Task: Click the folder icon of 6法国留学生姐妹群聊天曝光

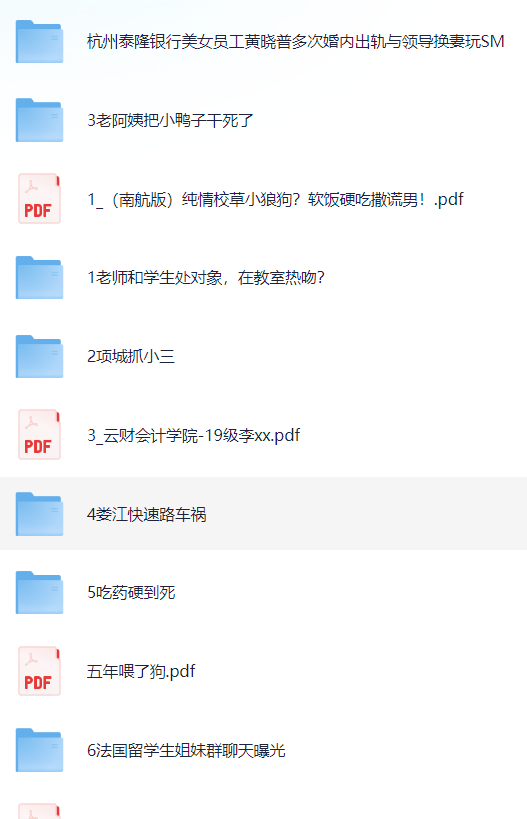Action: 39,750
